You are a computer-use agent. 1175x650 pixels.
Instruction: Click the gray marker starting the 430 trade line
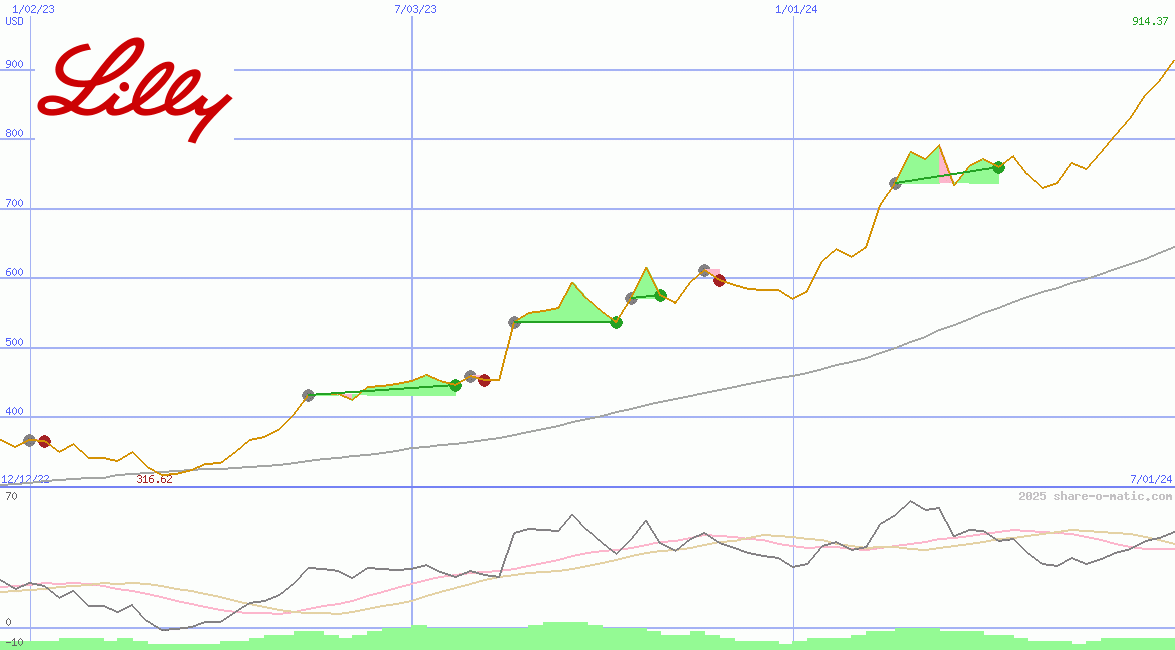point(308,396)
